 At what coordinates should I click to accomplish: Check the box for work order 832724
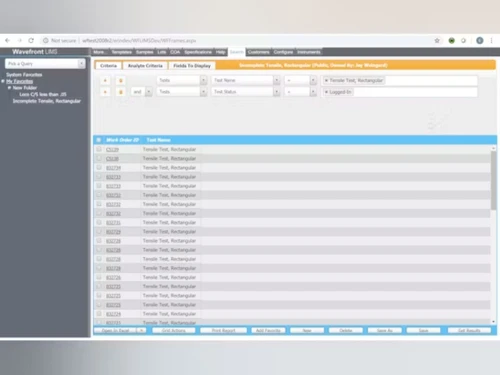[x=99, y=314]
